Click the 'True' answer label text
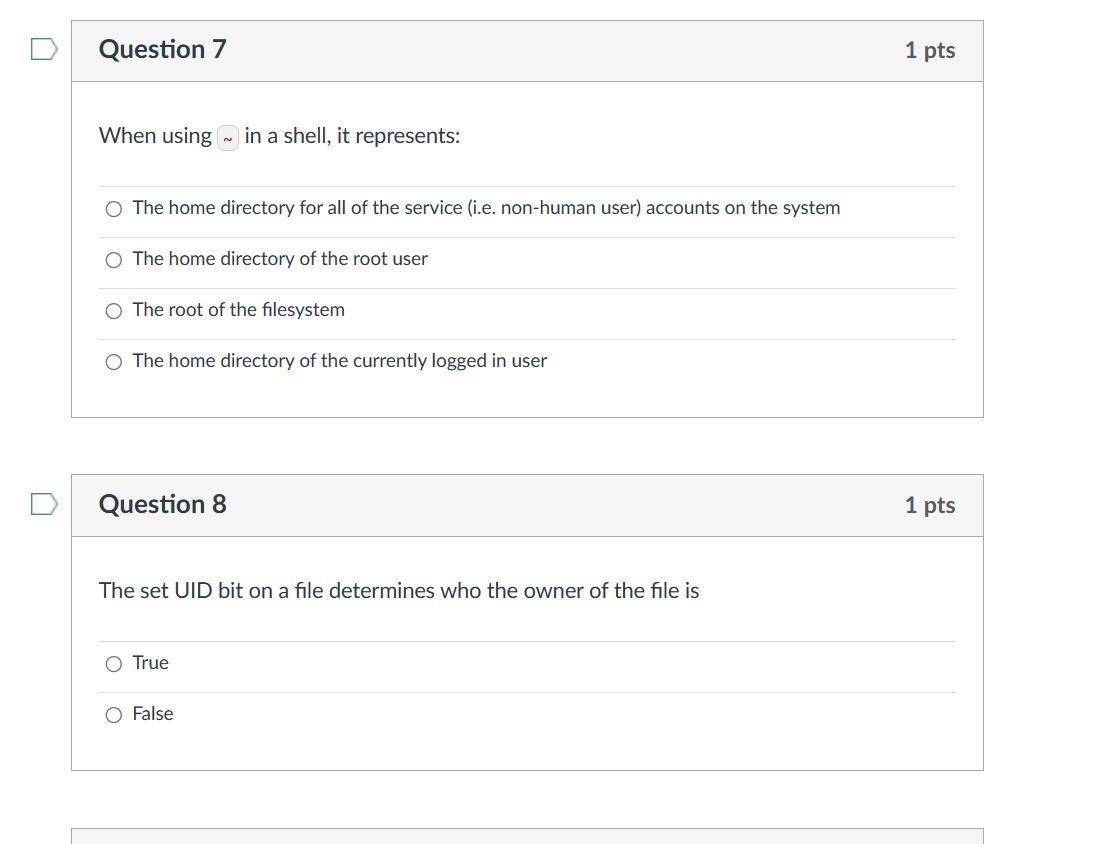The height and width of the screenshot is (844, 1114). pyautogui.click(x=151, y=662)
